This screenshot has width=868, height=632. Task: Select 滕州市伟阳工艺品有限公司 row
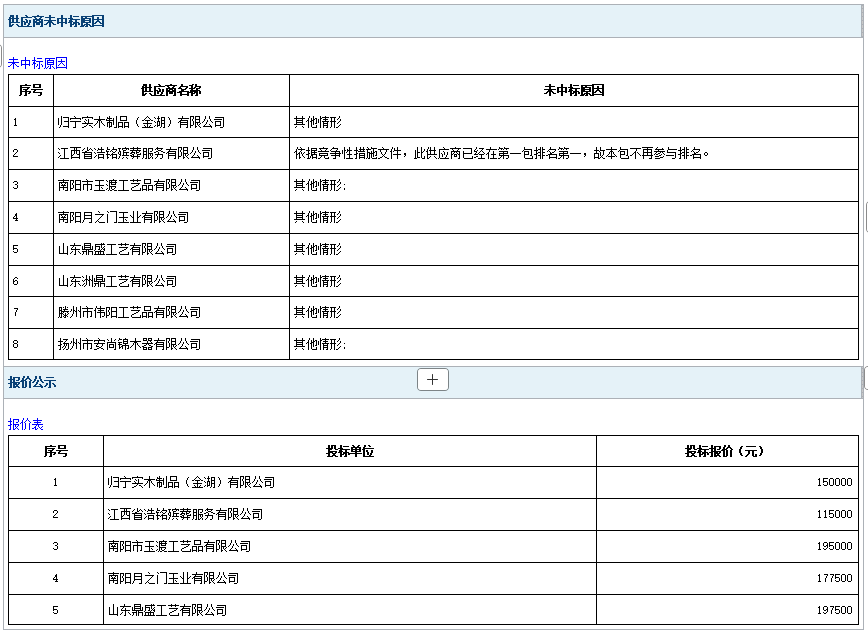(433, 313)
